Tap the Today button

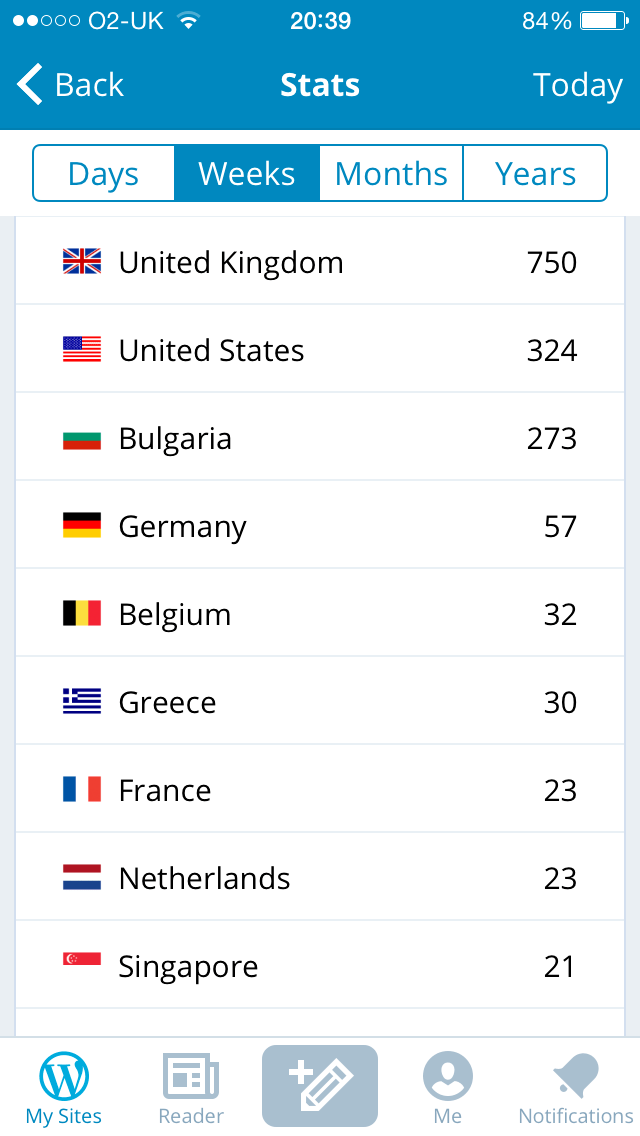coord(577,85)
